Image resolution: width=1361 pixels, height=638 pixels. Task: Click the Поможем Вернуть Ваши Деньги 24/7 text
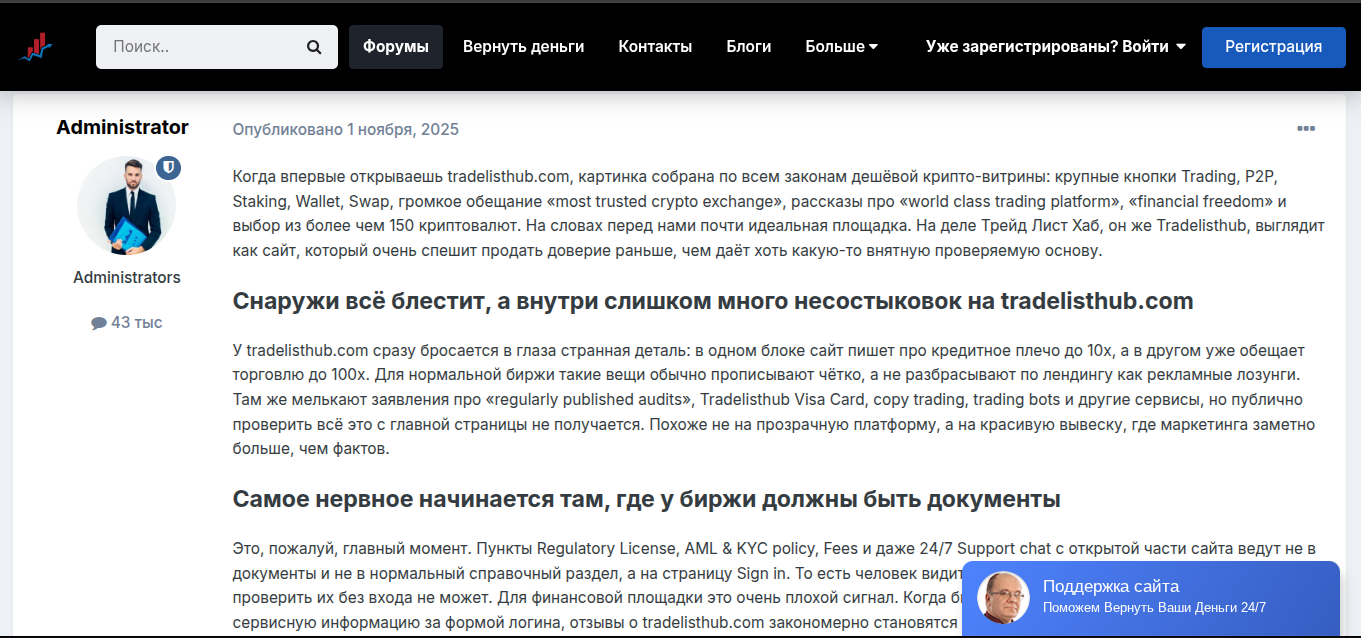pos(1154,608)
